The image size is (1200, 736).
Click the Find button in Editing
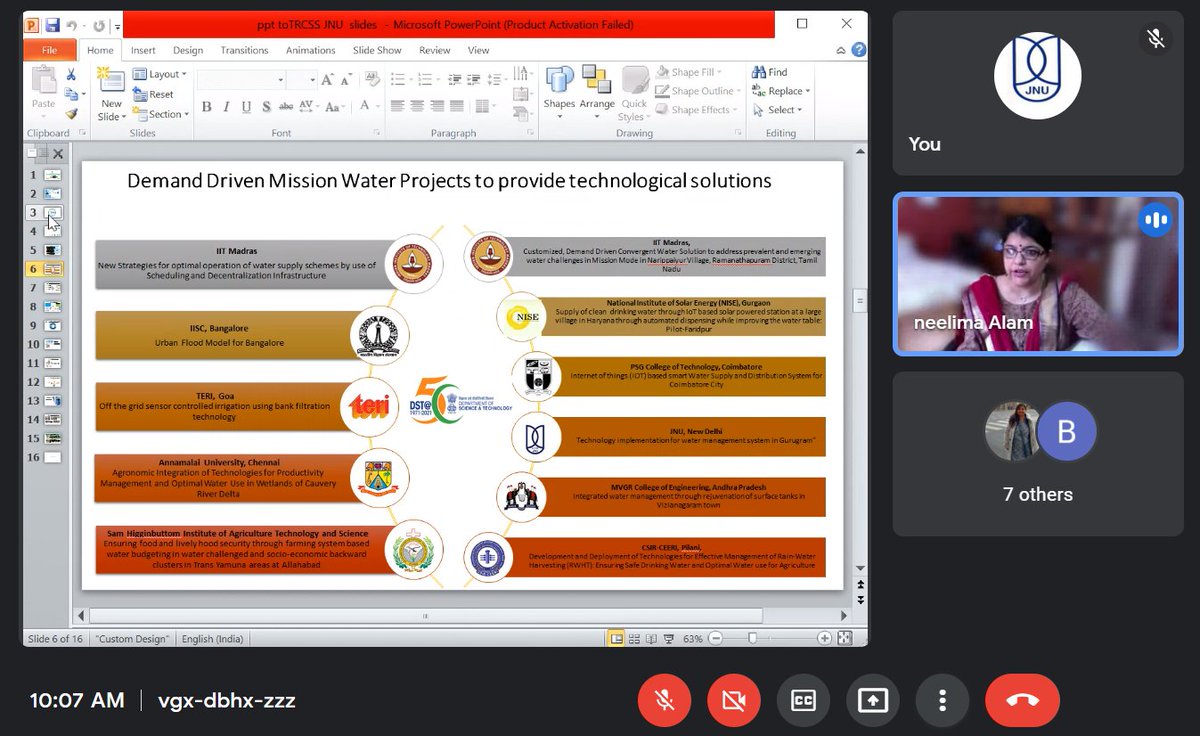tap(769, 72)
